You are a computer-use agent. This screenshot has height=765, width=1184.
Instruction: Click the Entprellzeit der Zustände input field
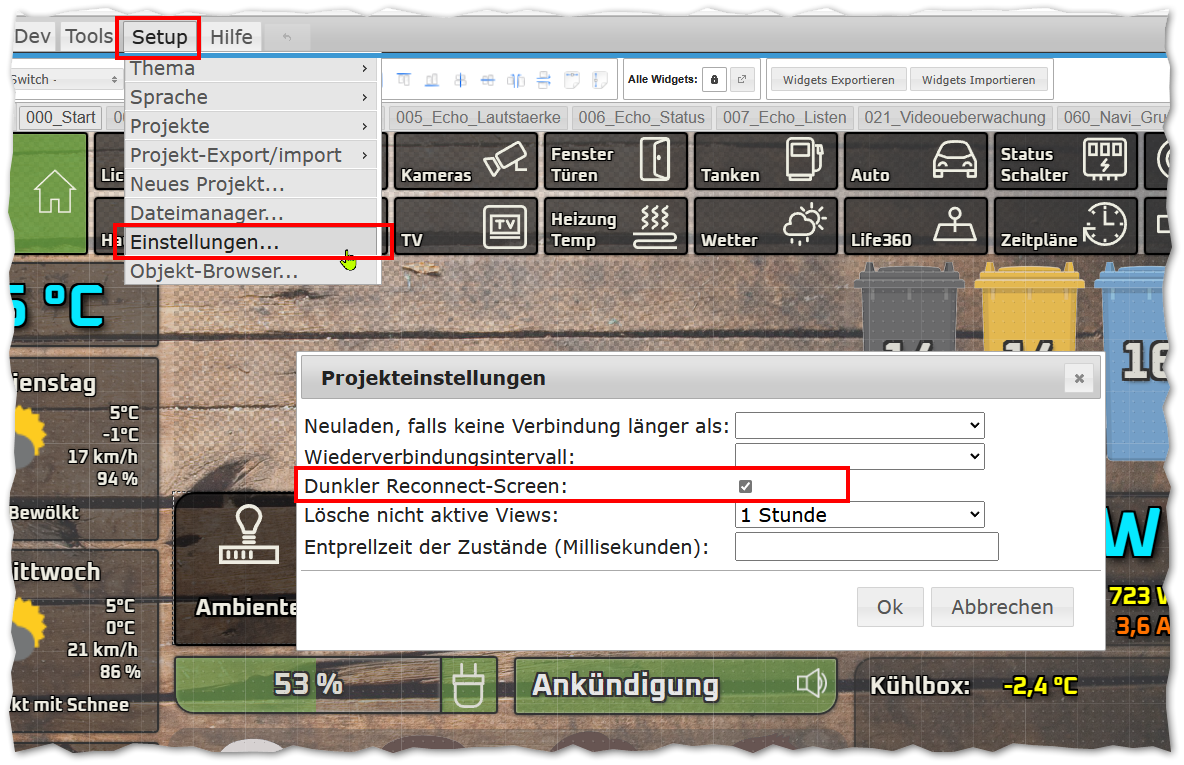tap(866, 547)
